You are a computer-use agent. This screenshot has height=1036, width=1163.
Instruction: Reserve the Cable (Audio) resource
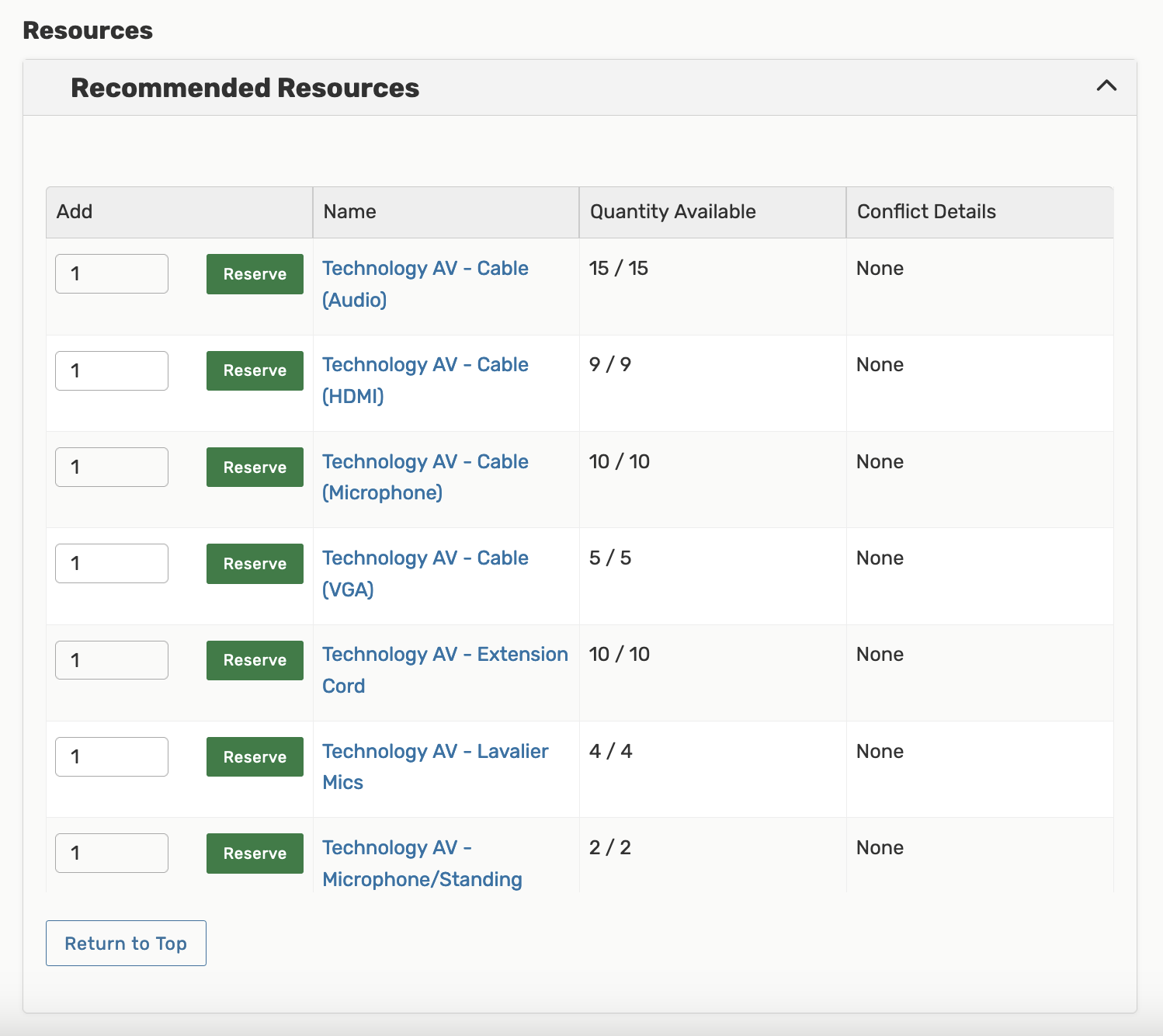coord(255,274)
